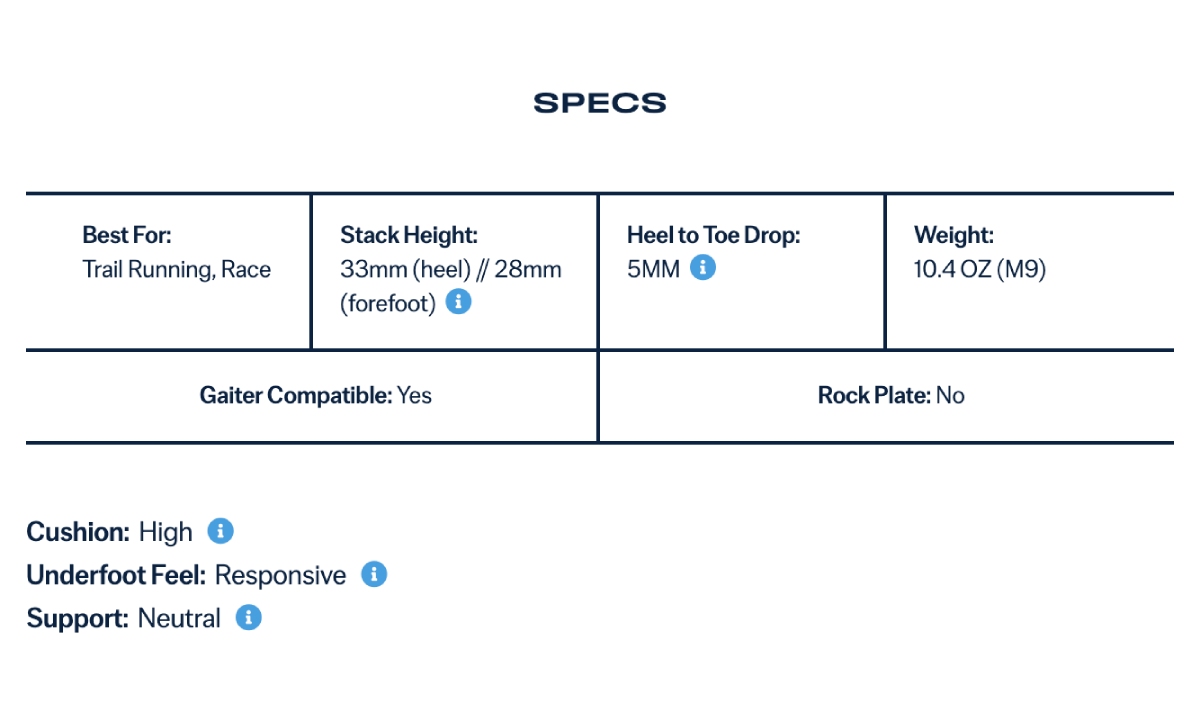Click the 5MM drop value
The height and width of the screenshot is (712, 1200).
tap(653, 269)
